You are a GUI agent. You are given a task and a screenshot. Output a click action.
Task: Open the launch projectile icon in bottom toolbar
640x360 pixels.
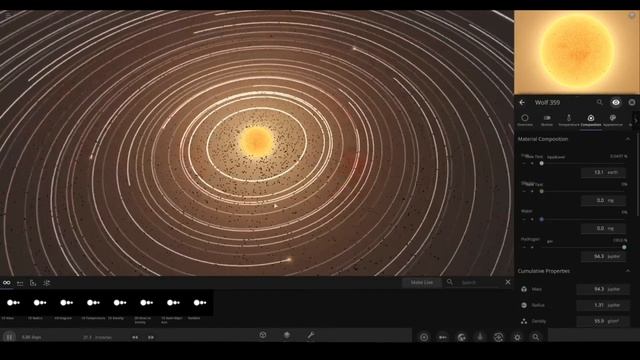point(443,337)
